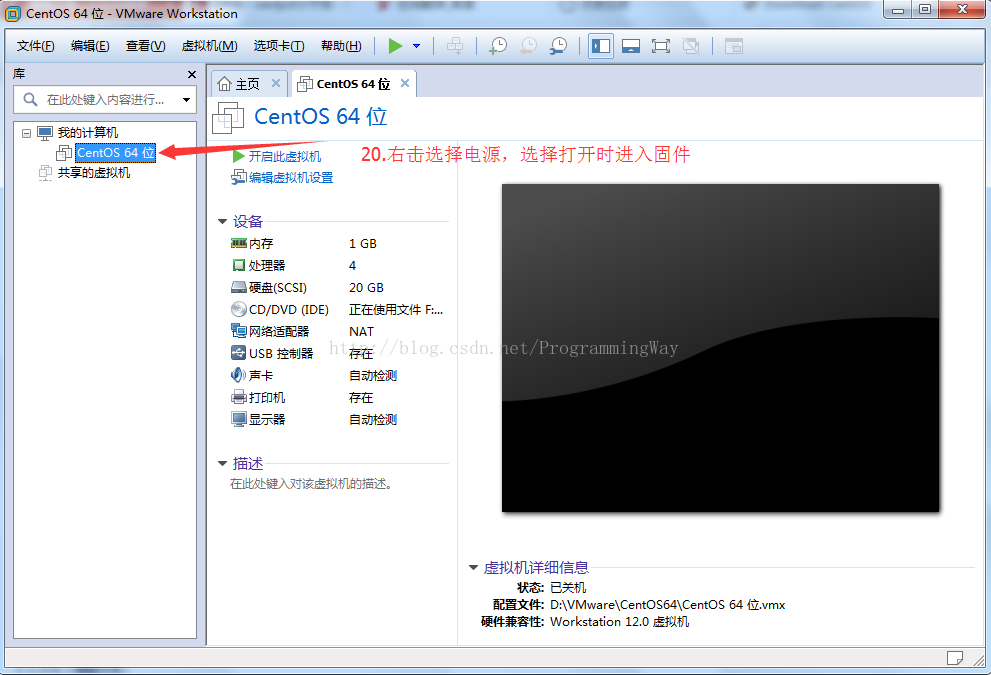This screenshot has height=675, width=991.
Task: Toggle the thumbnail bar view
Action: (630, 46)
